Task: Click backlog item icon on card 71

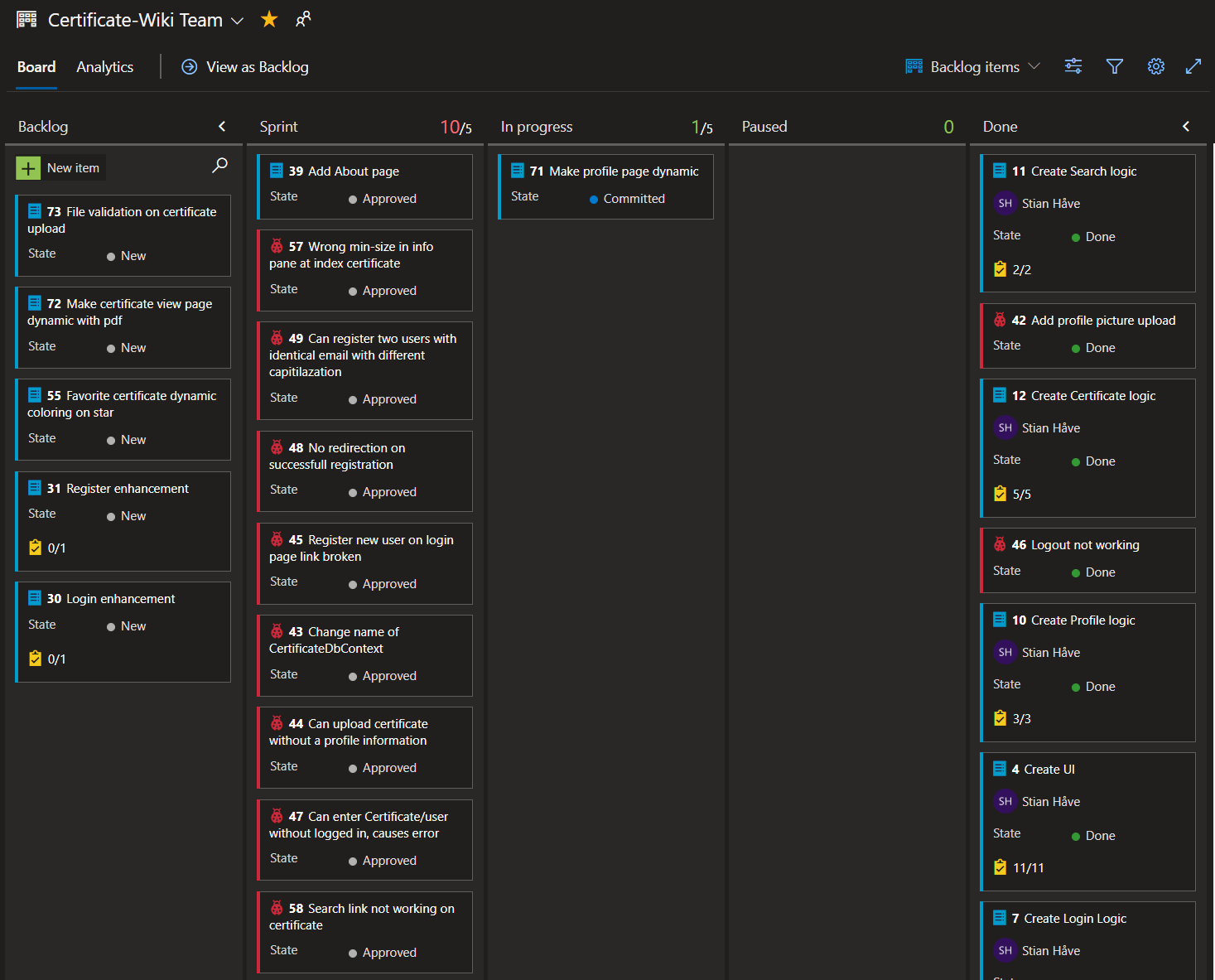Action: tap(518, 171)
